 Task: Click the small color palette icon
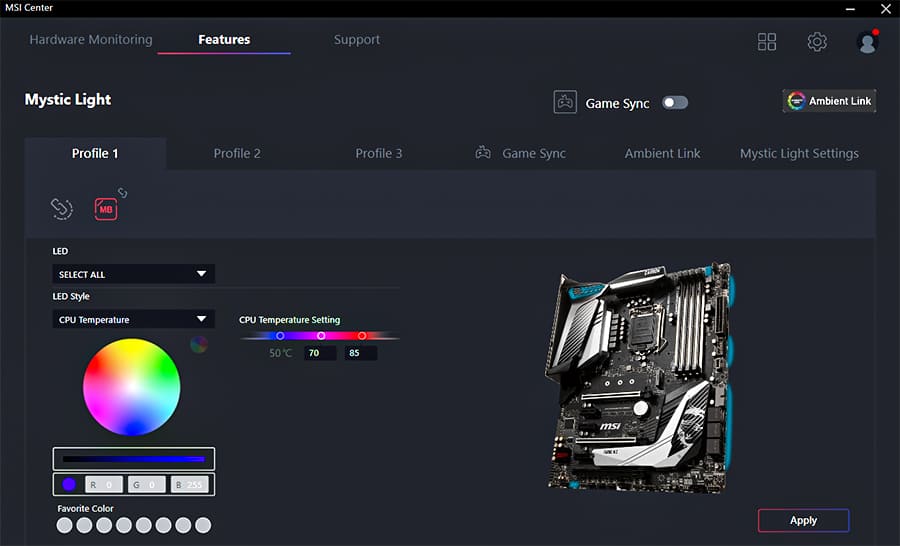(199, 344)
